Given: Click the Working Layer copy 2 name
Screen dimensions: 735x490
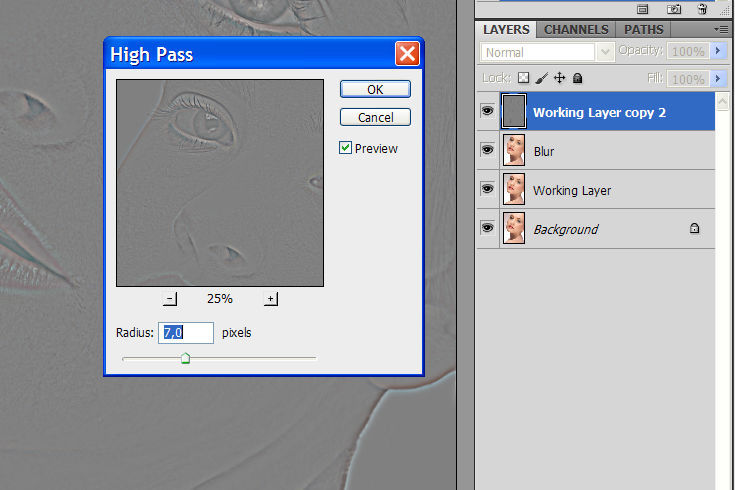Looking at the screenshot, I should [x=599, y=113].
